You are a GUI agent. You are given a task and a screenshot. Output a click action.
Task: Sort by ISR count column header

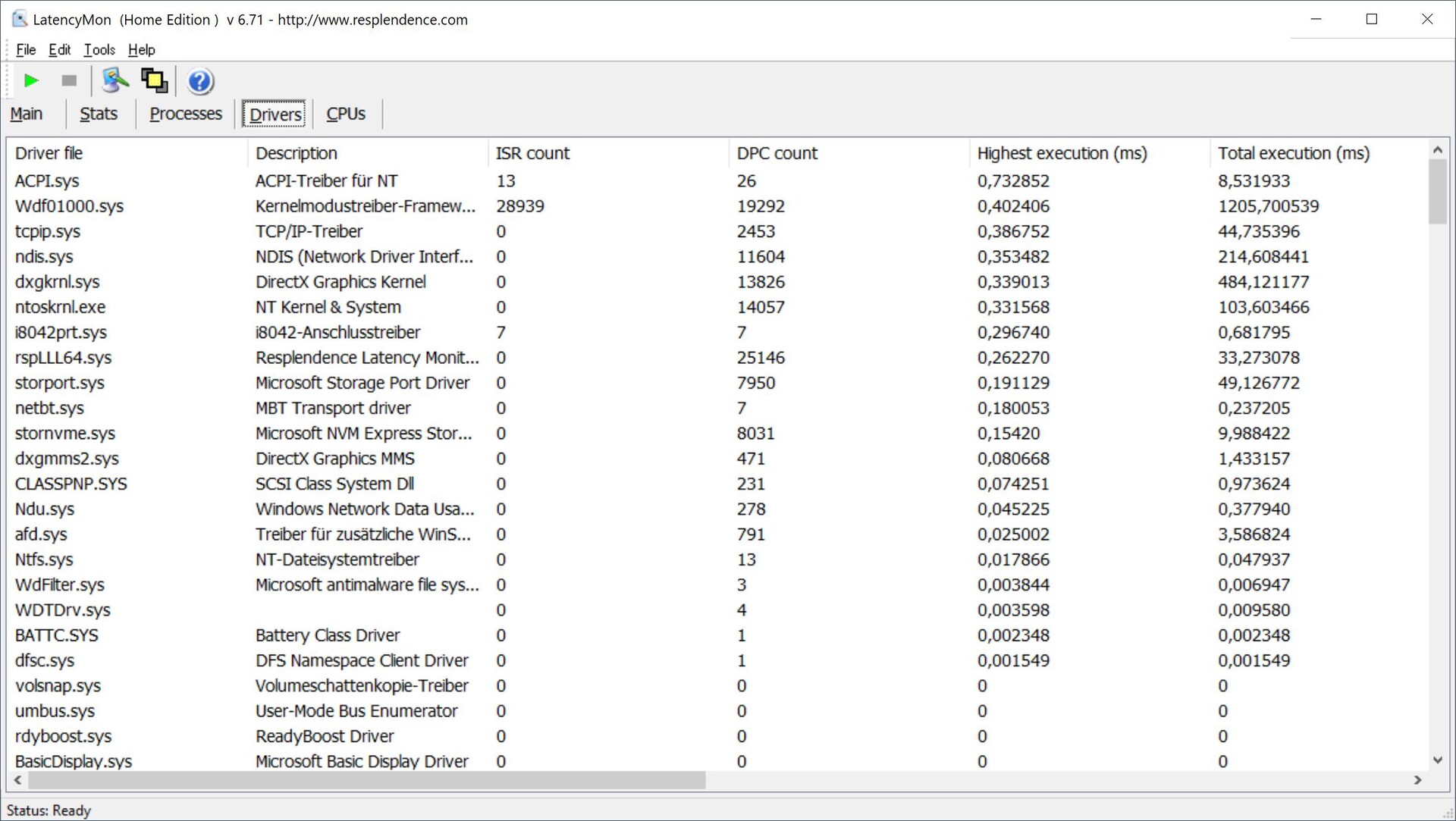[532, 153]
